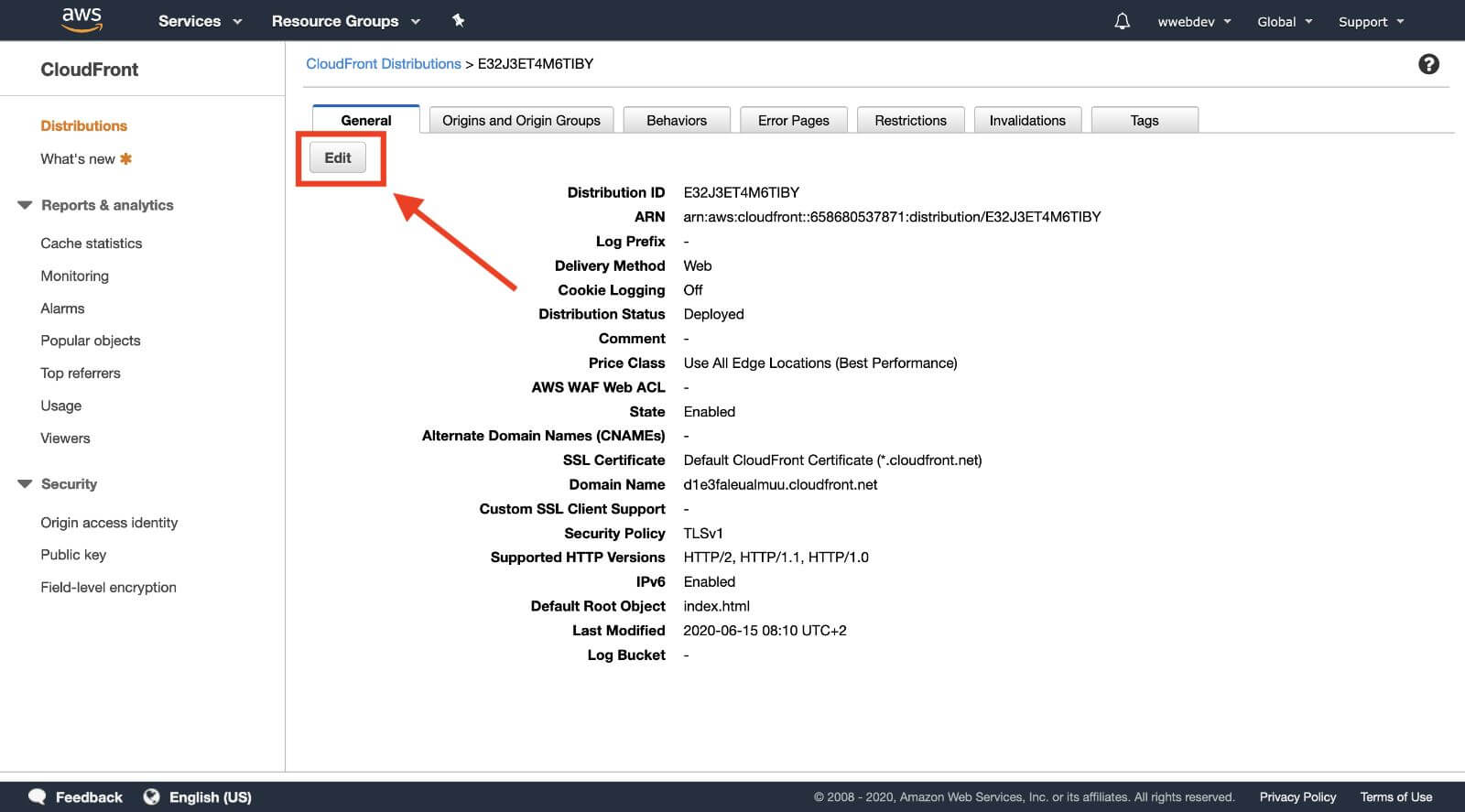Click the Supported HTTP Versions value

(776, 557)
